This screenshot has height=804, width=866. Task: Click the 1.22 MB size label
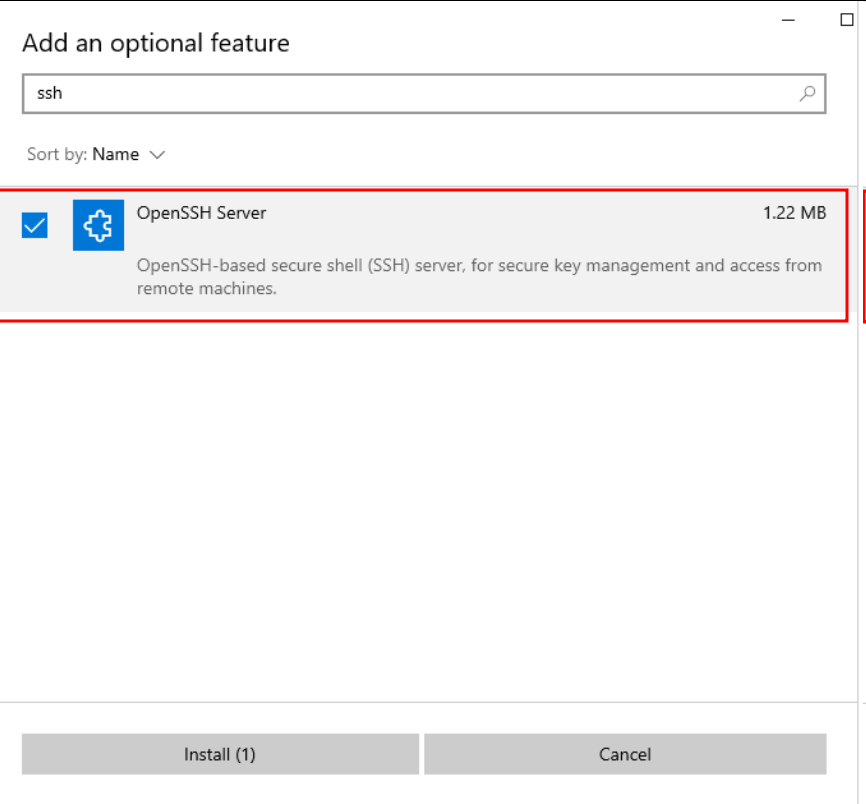[x=794, y=213]
